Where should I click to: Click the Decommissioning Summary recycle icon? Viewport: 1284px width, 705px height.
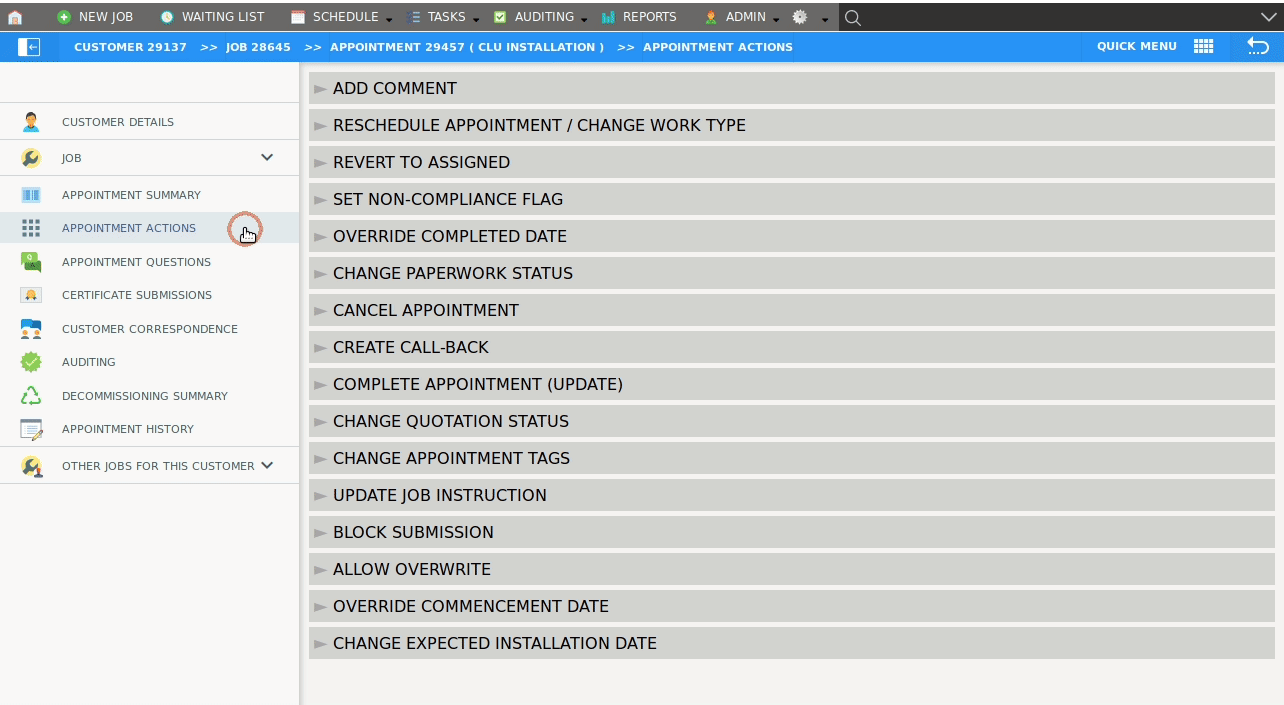point(31,396)
